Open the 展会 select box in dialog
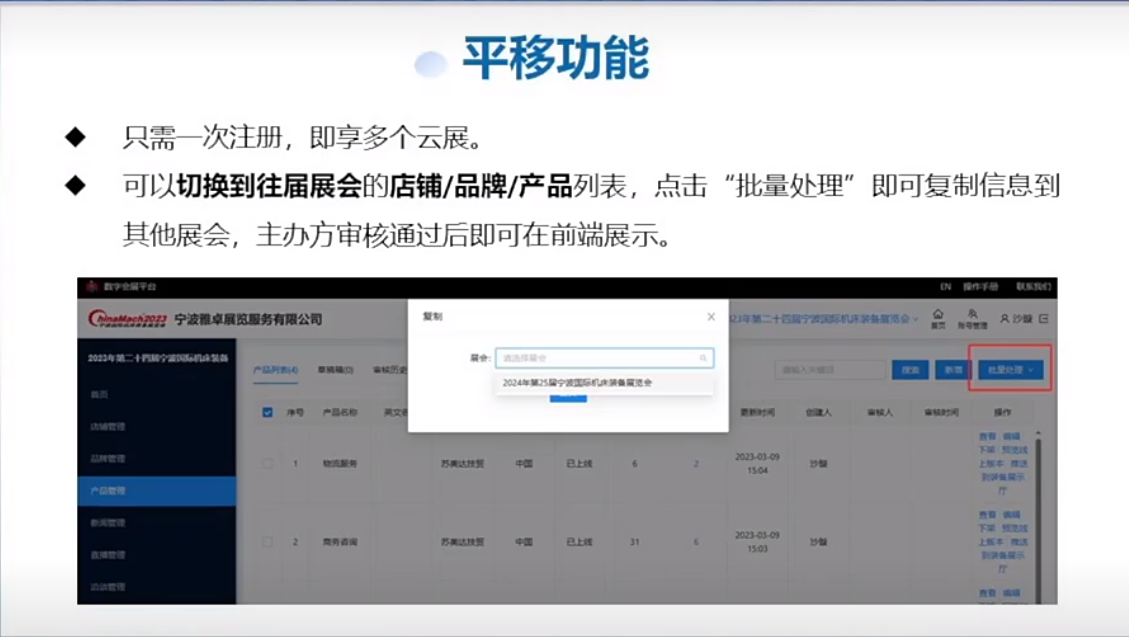The height and width of the screenshot is (637, 1129). 604,358
